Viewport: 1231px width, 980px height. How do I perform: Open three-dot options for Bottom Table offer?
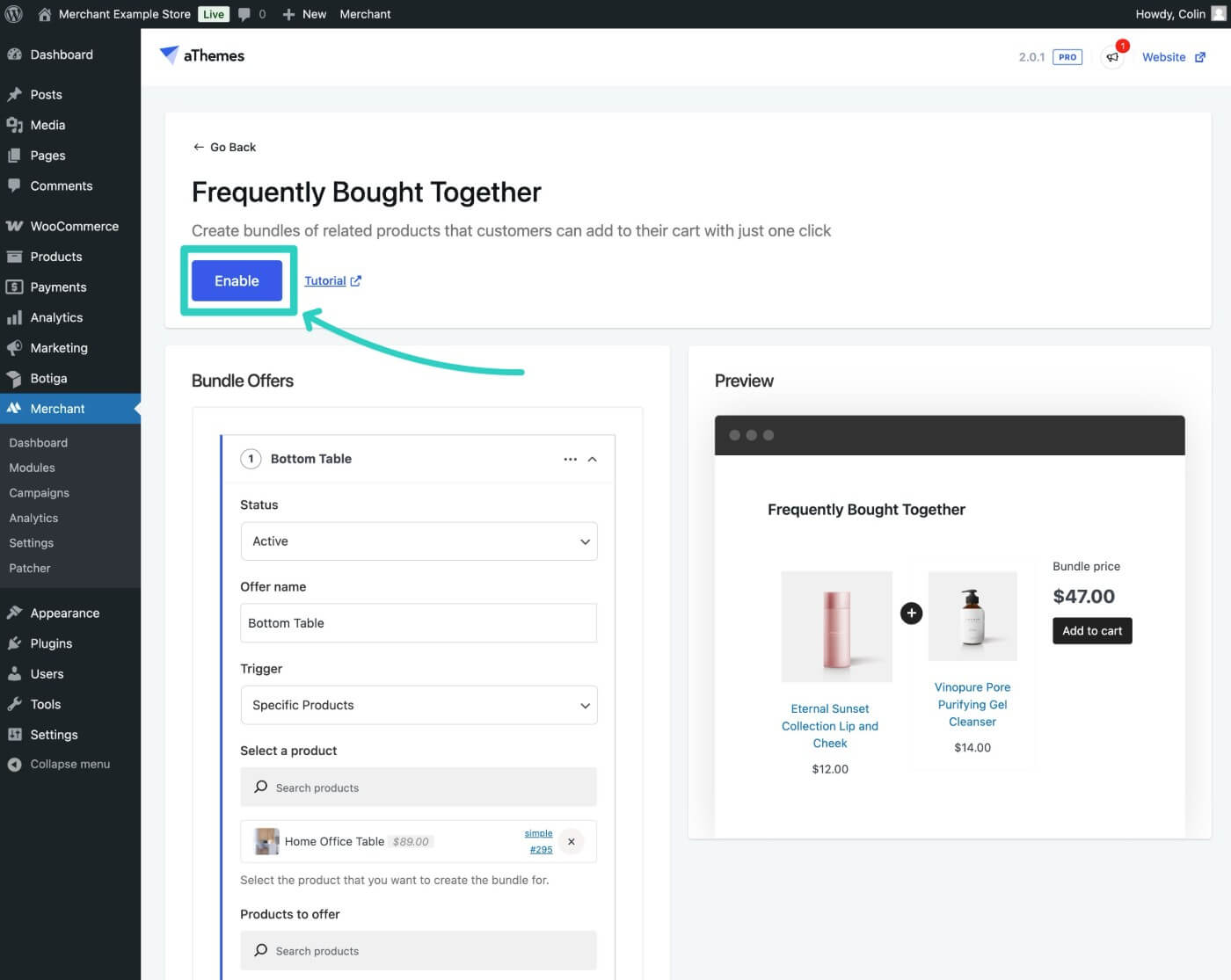pos(570,459)
